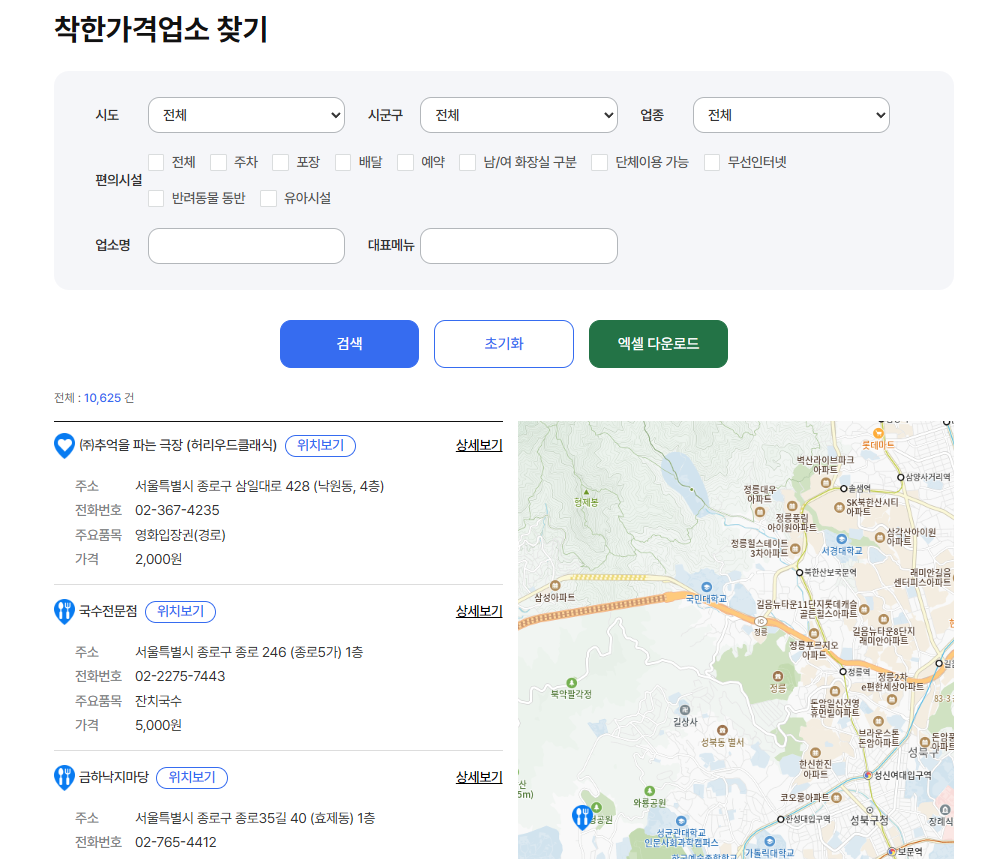The width and height of the screenshot is (999, 859).
Task: Open 상세보기 for 국수전문점
Action: (x=479, y=612)
